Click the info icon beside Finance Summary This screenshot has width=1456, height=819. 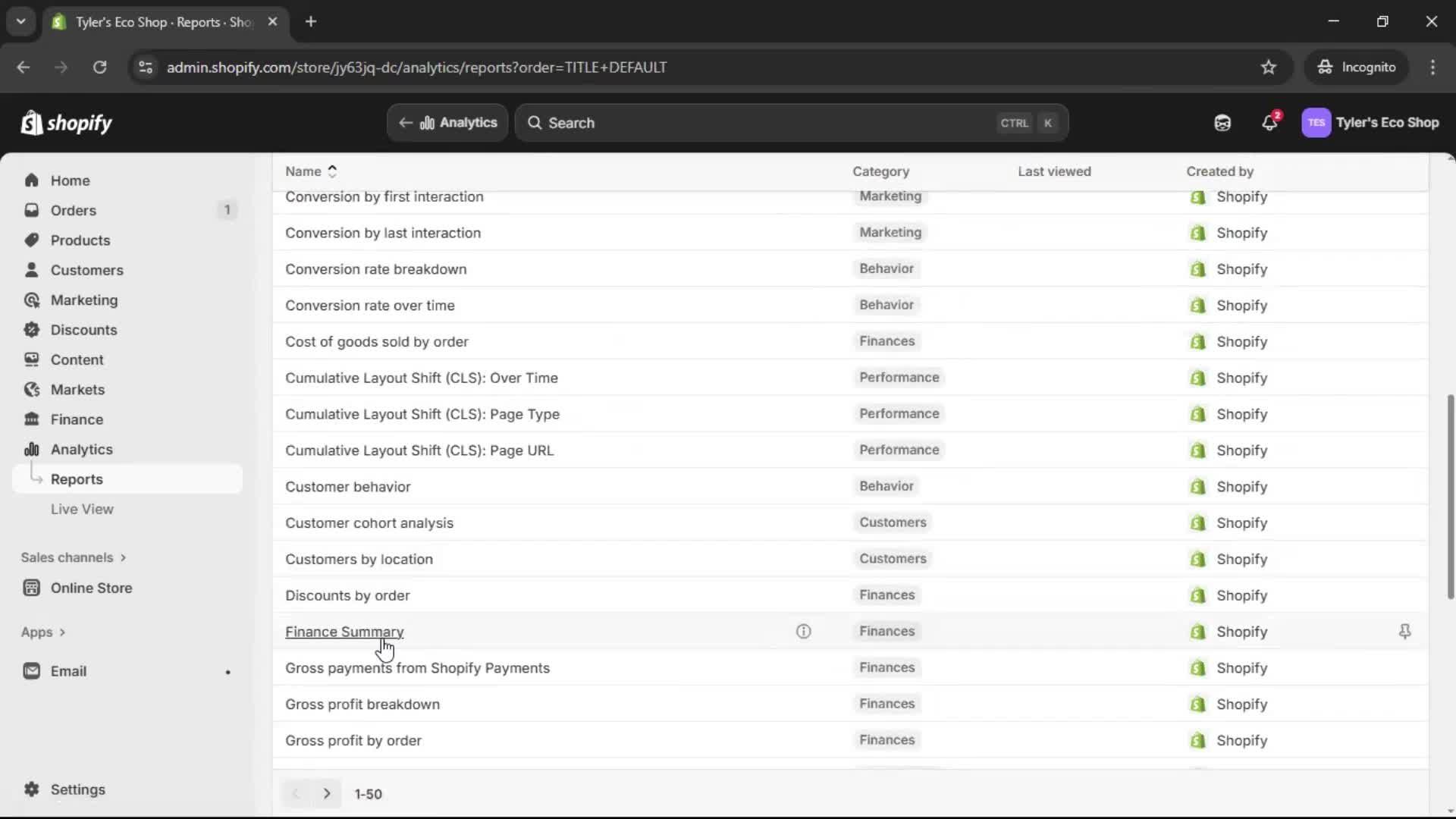click(804, 631)
